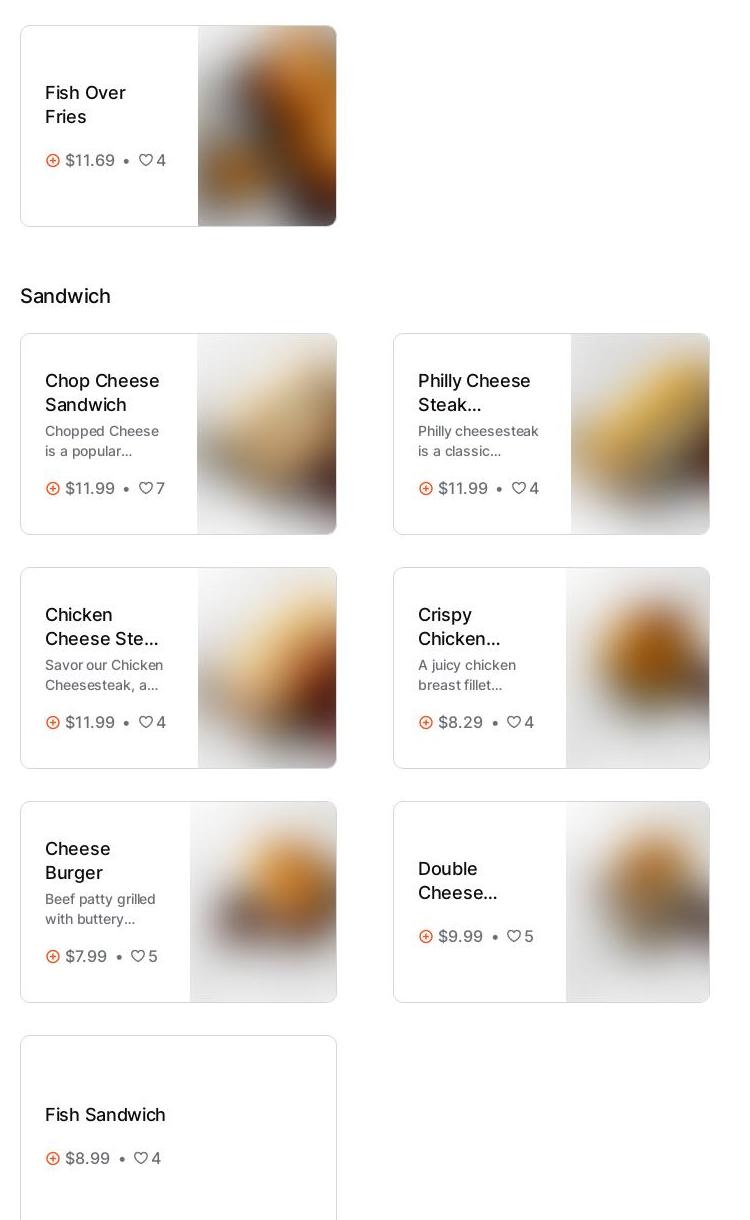Open Chop Cheese Sandwich title
The height and width of the screenshot is (1220, 750).
[x=102, y=392]
